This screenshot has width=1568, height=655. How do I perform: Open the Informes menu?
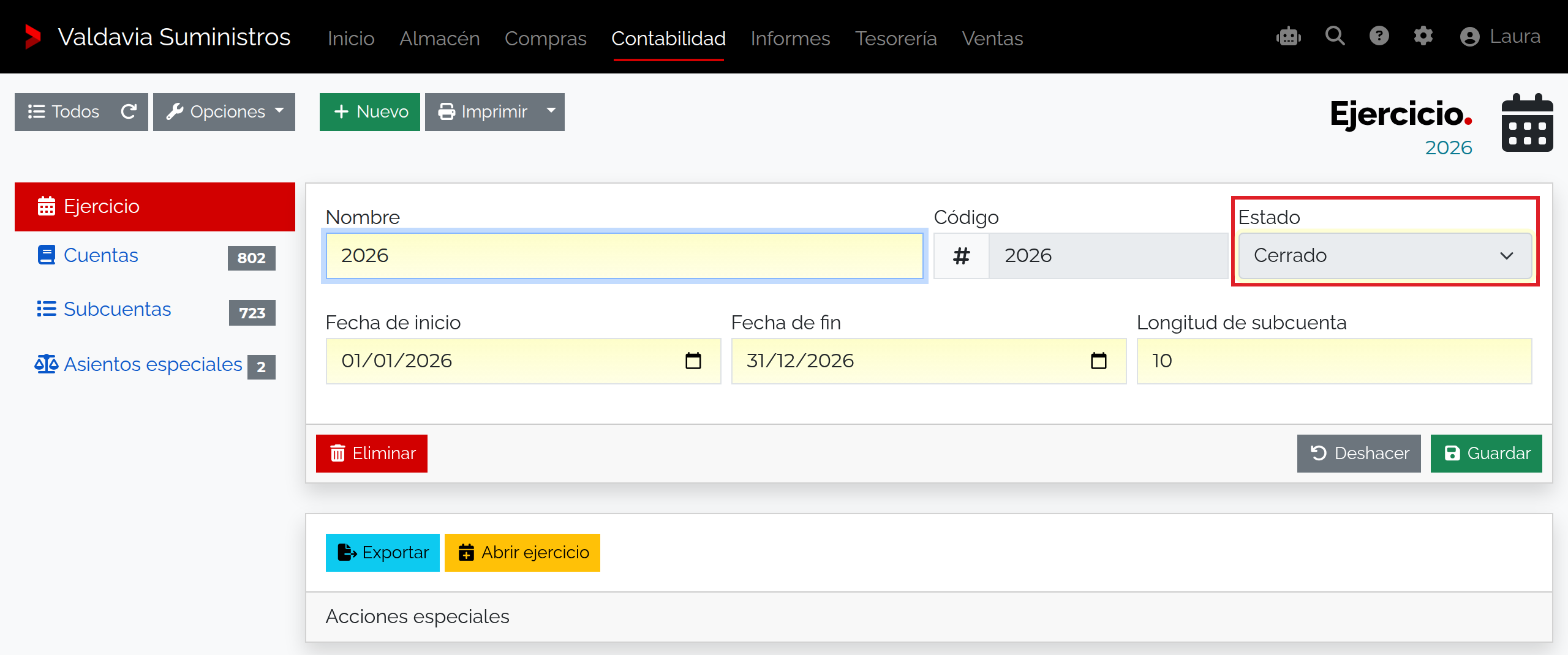coord(791,39)
